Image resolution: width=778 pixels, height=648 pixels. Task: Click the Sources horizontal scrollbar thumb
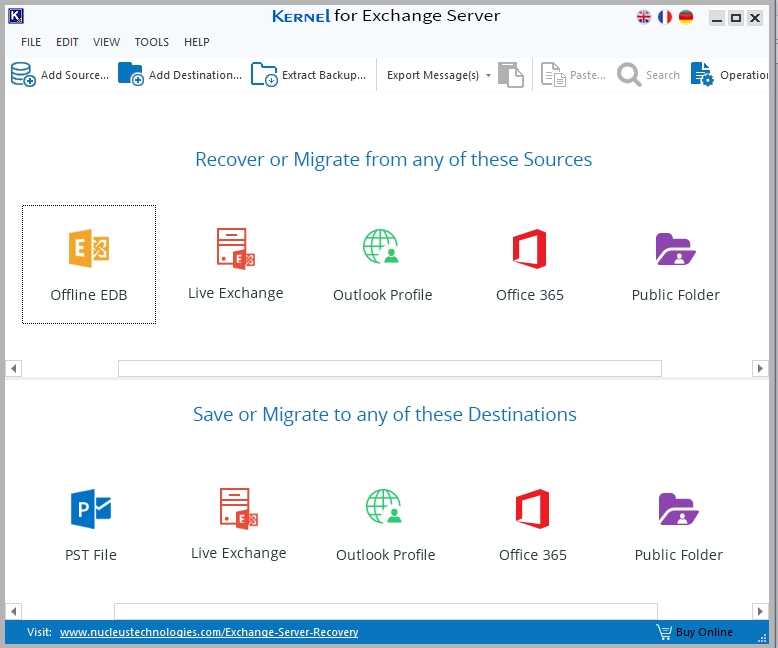[389, 368]
